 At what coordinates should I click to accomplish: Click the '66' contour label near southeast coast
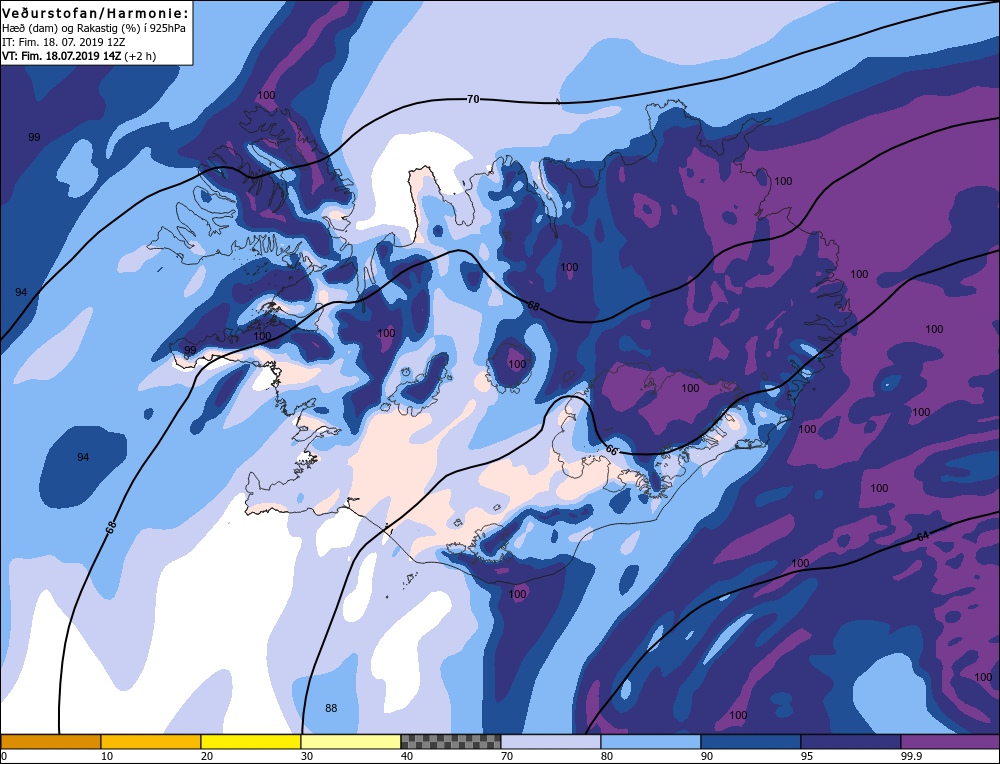[x=611, y=450]
